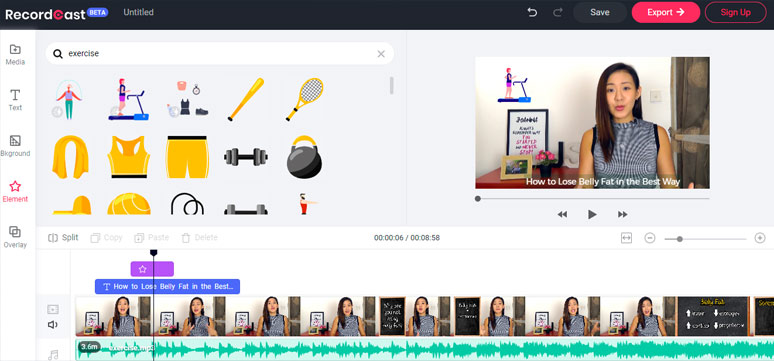
Task: Click the video track icon
Action: pos(52,310)
